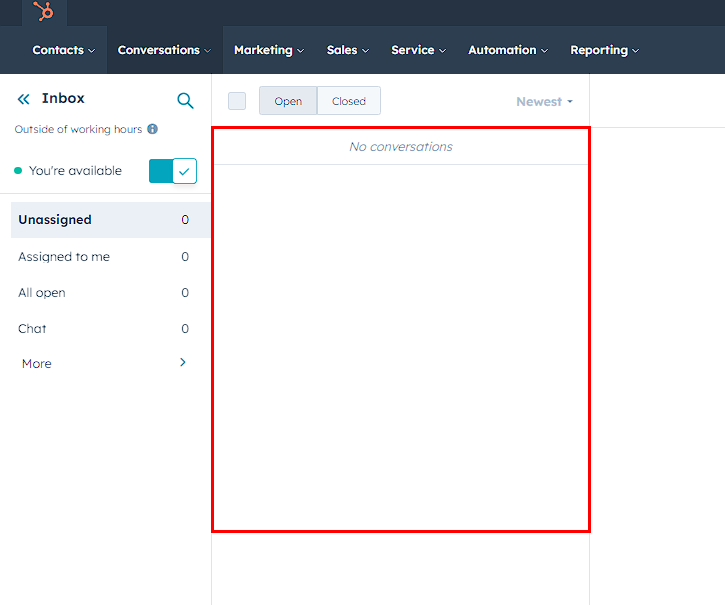Toggle the You're available switch
The width and height of the screenshot is (725, 605).
click(x=173, y=171)
